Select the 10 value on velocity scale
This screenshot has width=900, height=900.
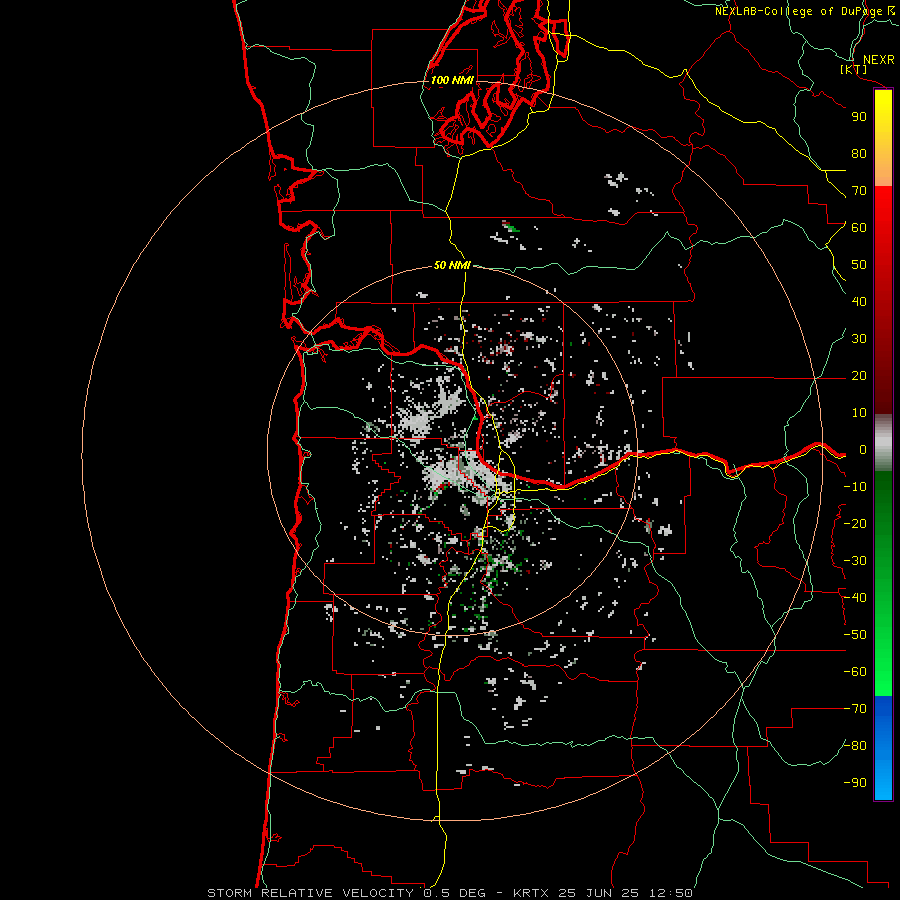click(859, 413)
